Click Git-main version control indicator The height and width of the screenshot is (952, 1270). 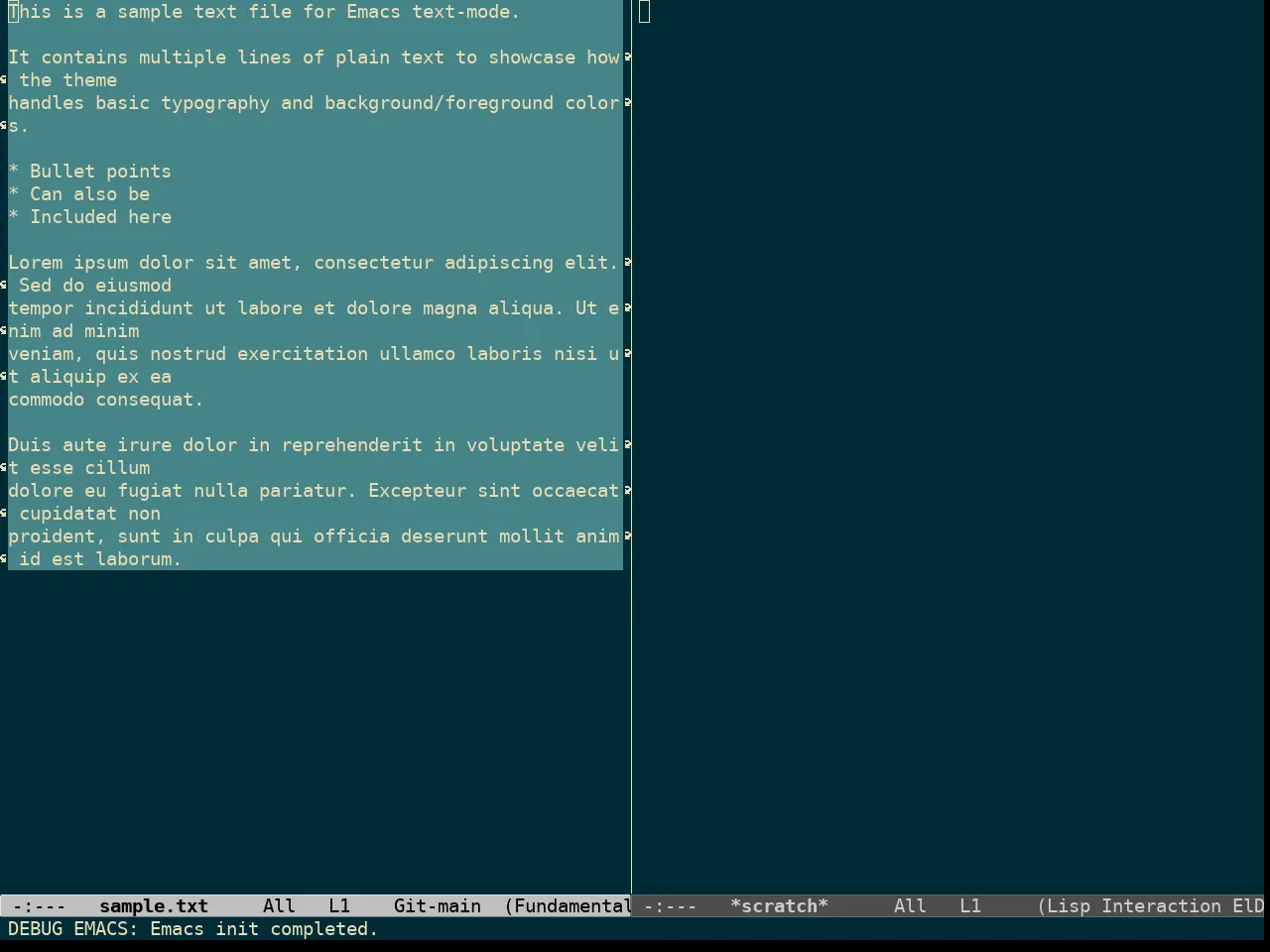(x=437, y=905)
